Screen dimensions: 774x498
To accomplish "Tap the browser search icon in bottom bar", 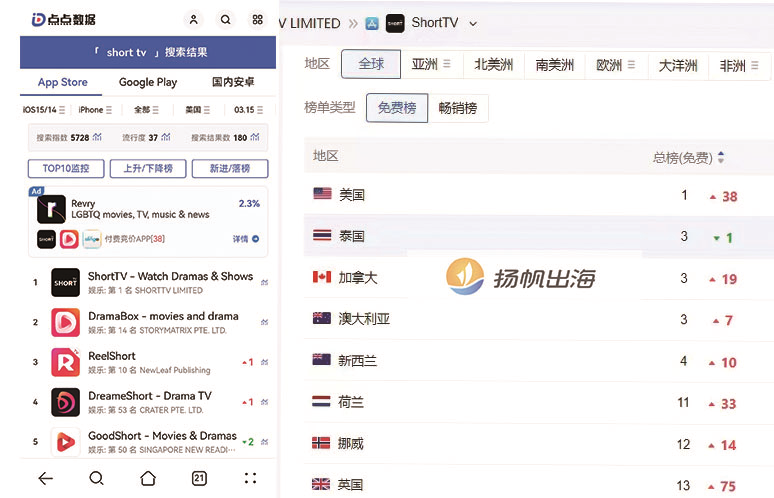I will click(x=96, y=478).
